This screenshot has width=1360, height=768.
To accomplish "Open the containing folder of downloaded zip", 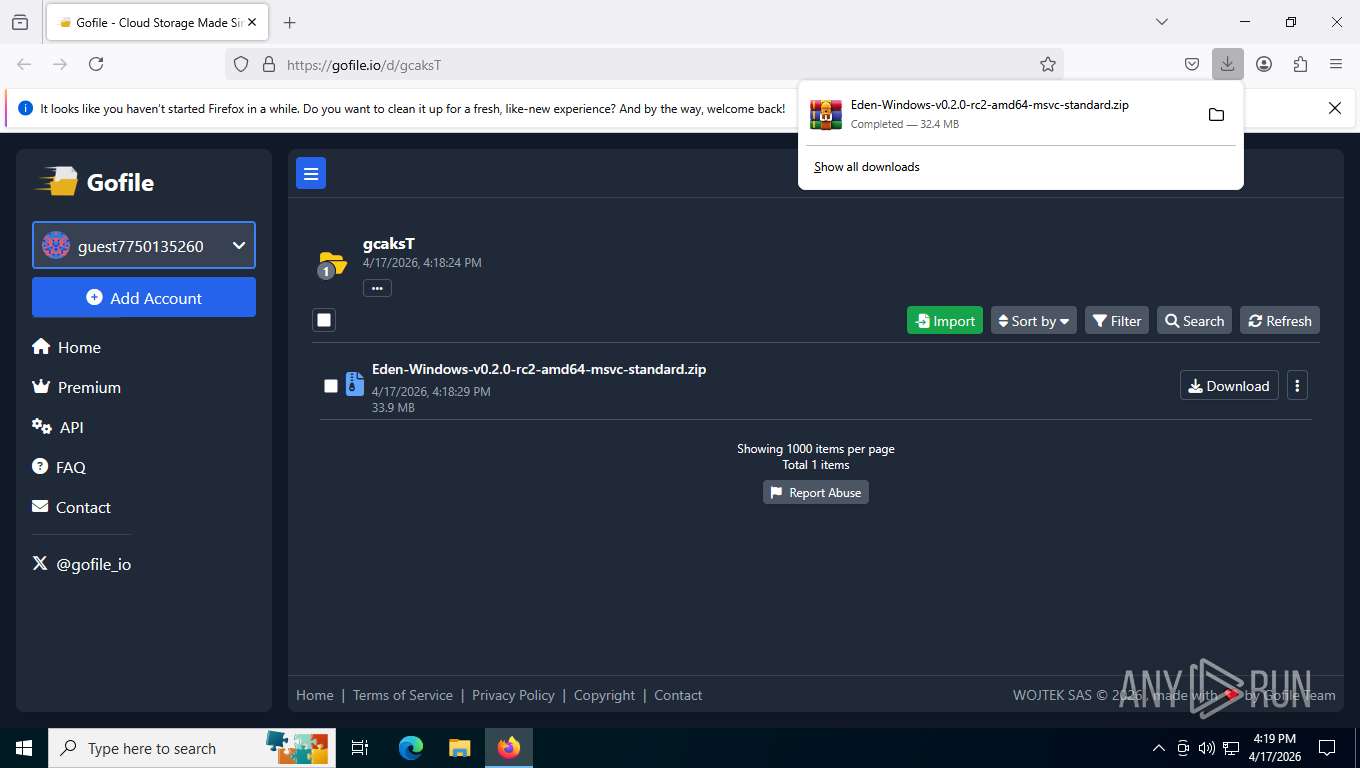I will click(1216, 114).
